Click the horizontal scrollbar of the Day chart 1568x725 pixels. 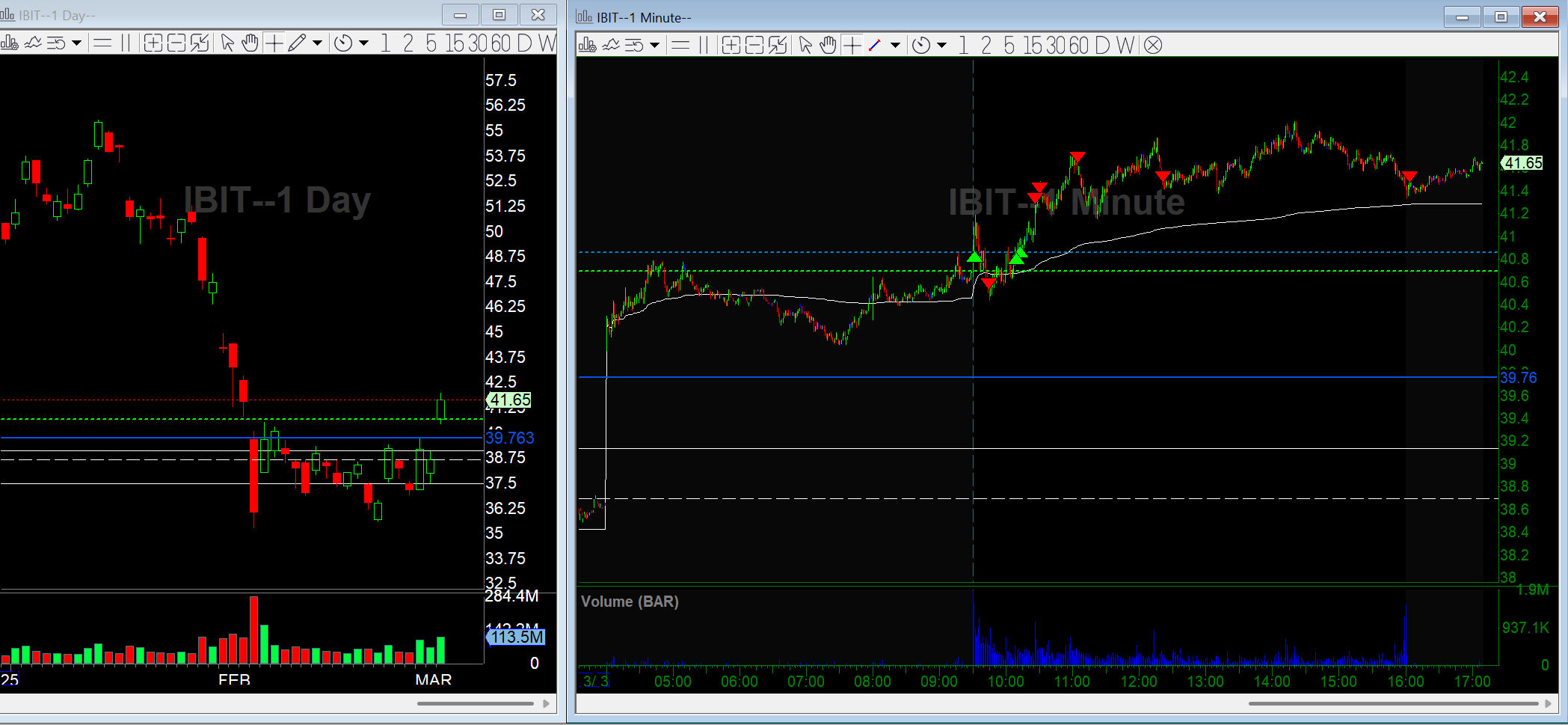point(476,703)
